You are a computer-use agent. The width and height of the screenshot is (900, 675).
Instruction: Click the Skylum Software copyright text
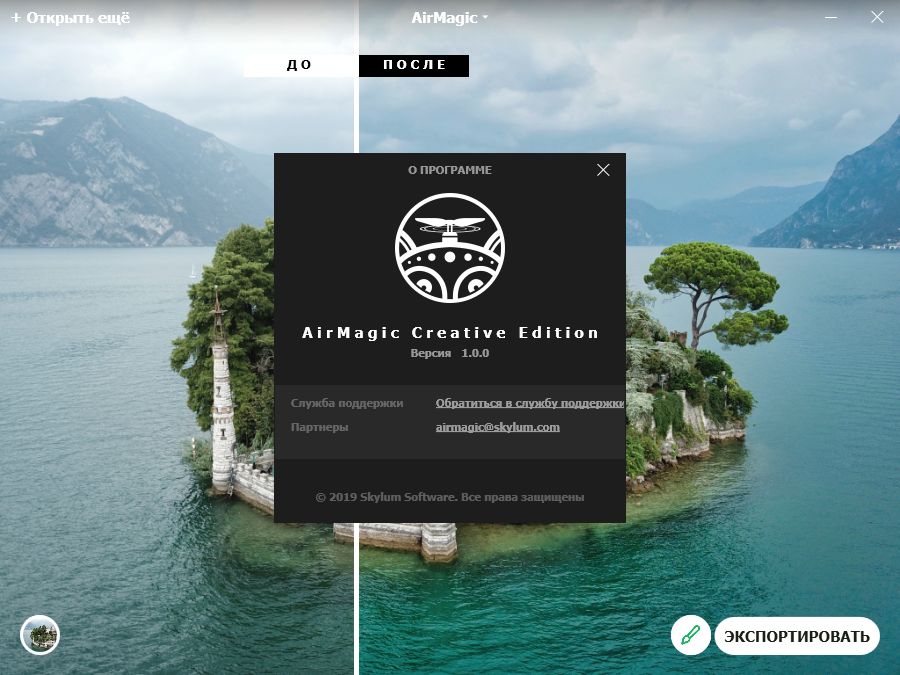(x=450, y=497)
